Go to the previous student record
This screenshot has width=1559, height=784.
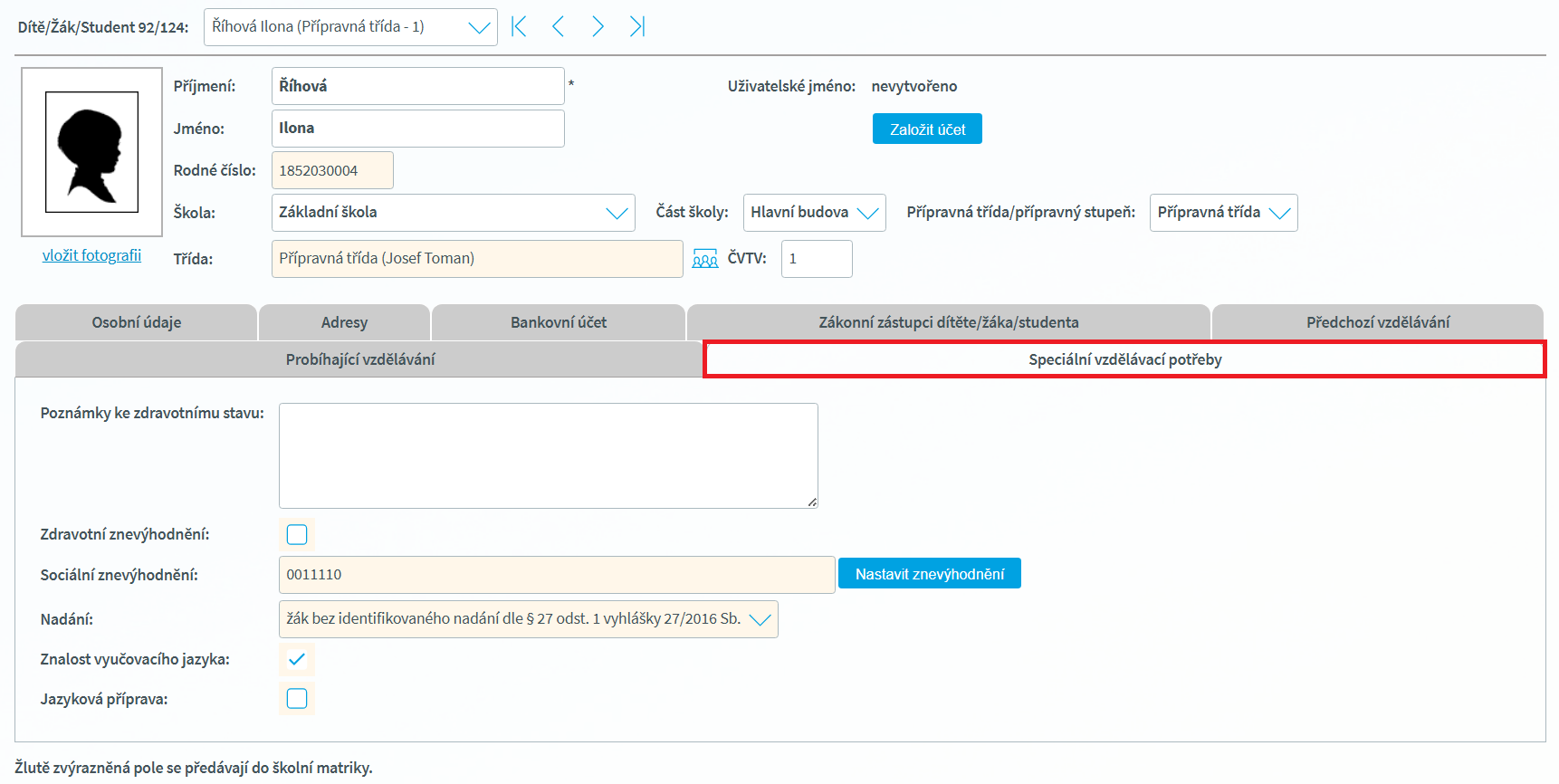[x=558, y=27]
